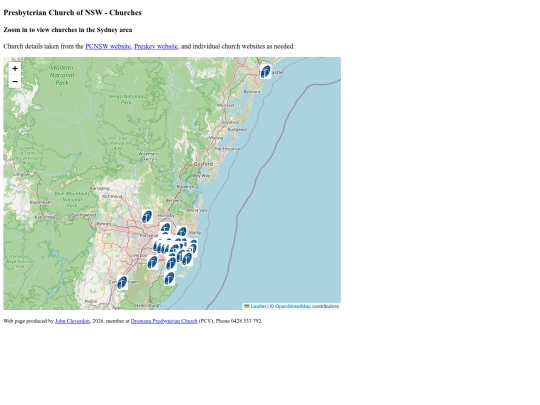
Task: Select church marker northwest of Hornsby label
Action: pyautogui.click(x=147, y=217)
